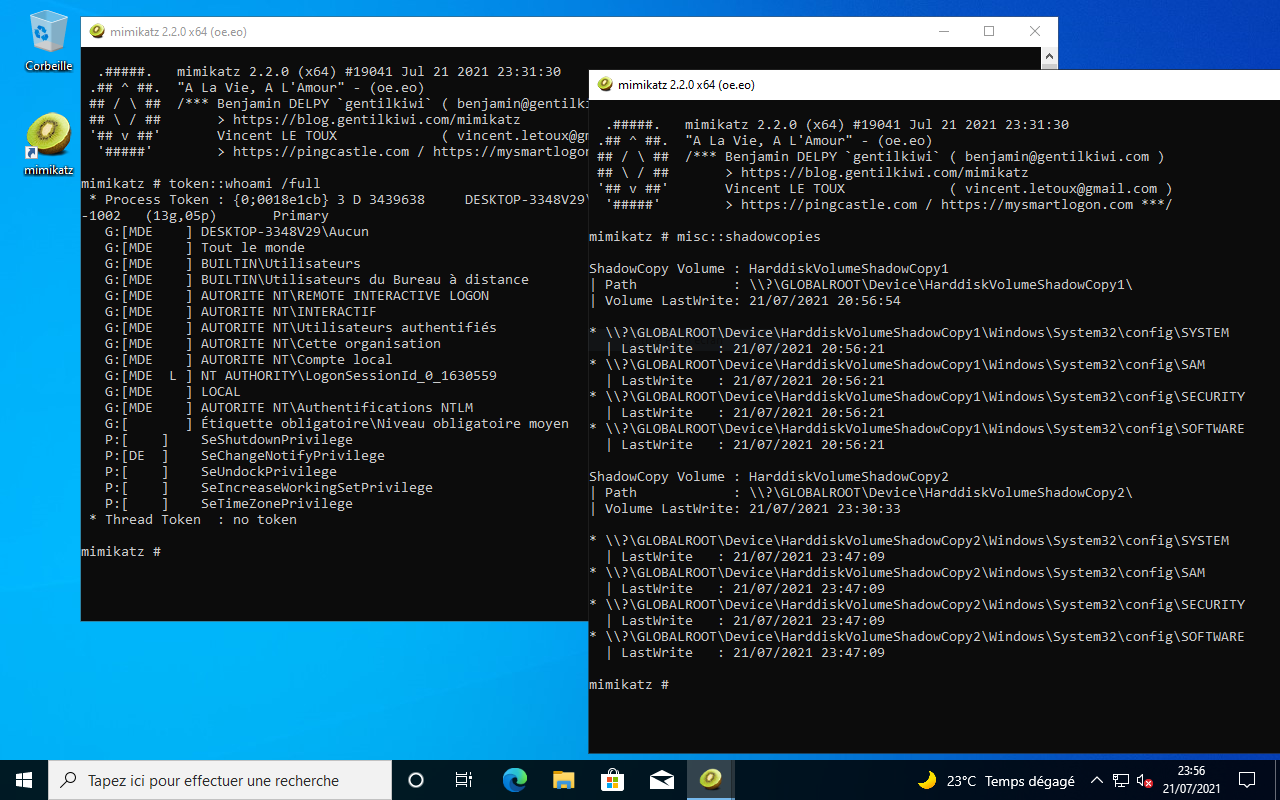
Task: Open File Explorer from the taskbar
Action: (x=563, y=780)
